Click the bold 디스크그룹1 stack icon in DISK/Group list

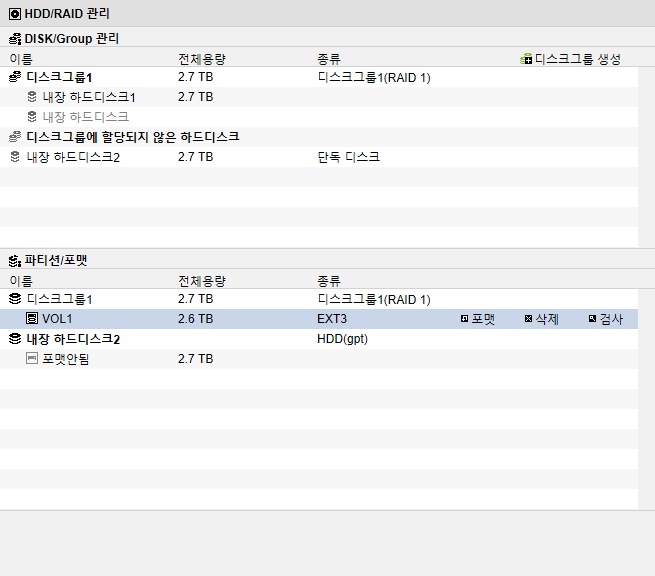click(15, 77)
